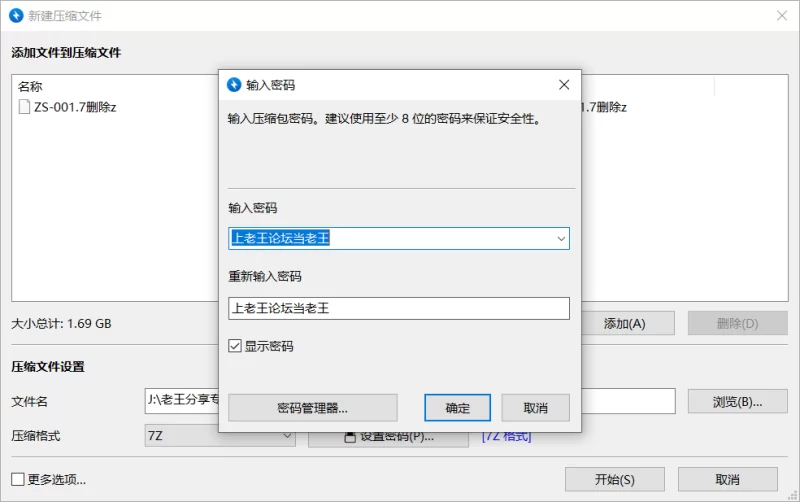Click 开始(S) to start compression

click(x=614, y=479)
